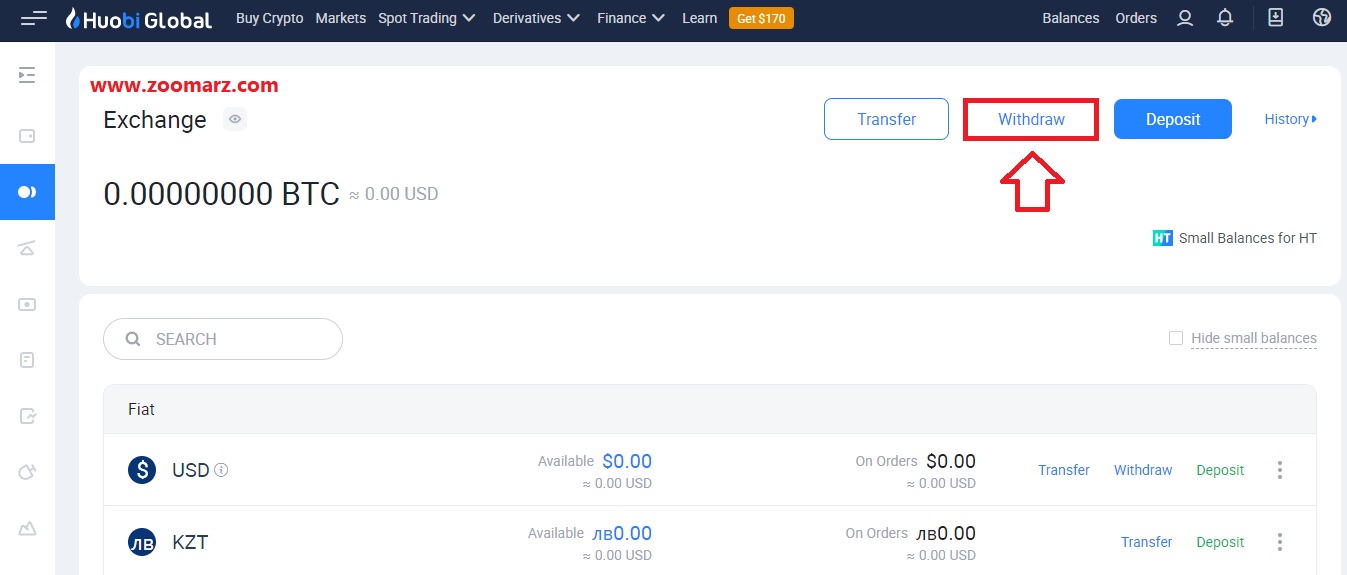Open Balances in the header
The width and height of the screenshot is (1347, 575).
coord(1071,18)
